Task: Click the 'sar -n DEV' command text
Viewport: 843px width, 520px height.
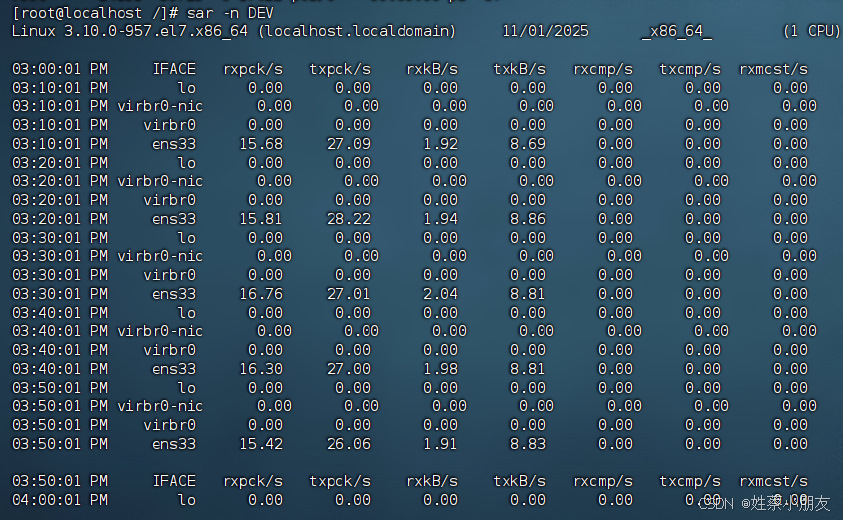Action: pyautogui.click(x=230, y=12)
